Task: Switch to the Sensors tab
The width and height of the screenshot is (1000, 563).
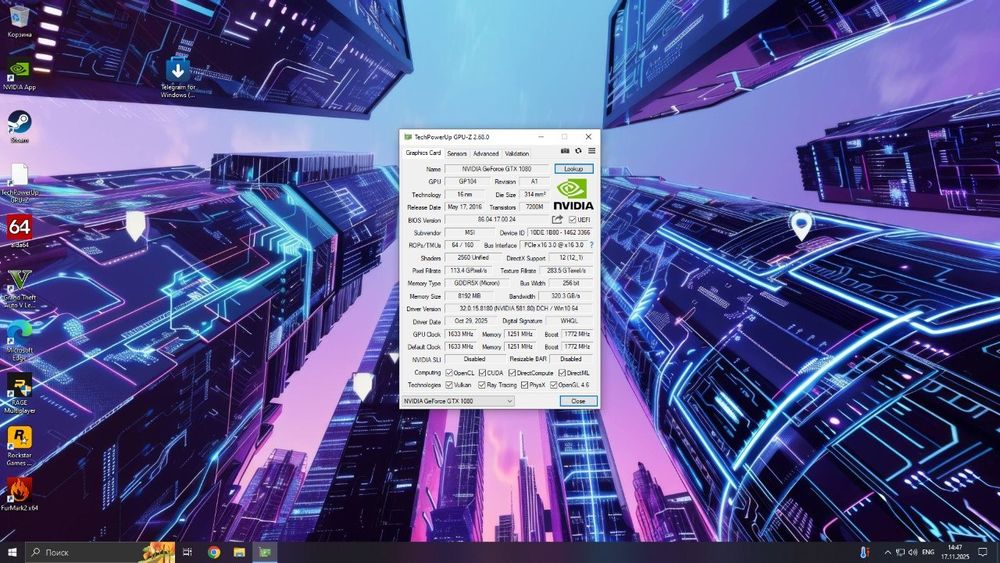Action: click(x=457, y=154)
